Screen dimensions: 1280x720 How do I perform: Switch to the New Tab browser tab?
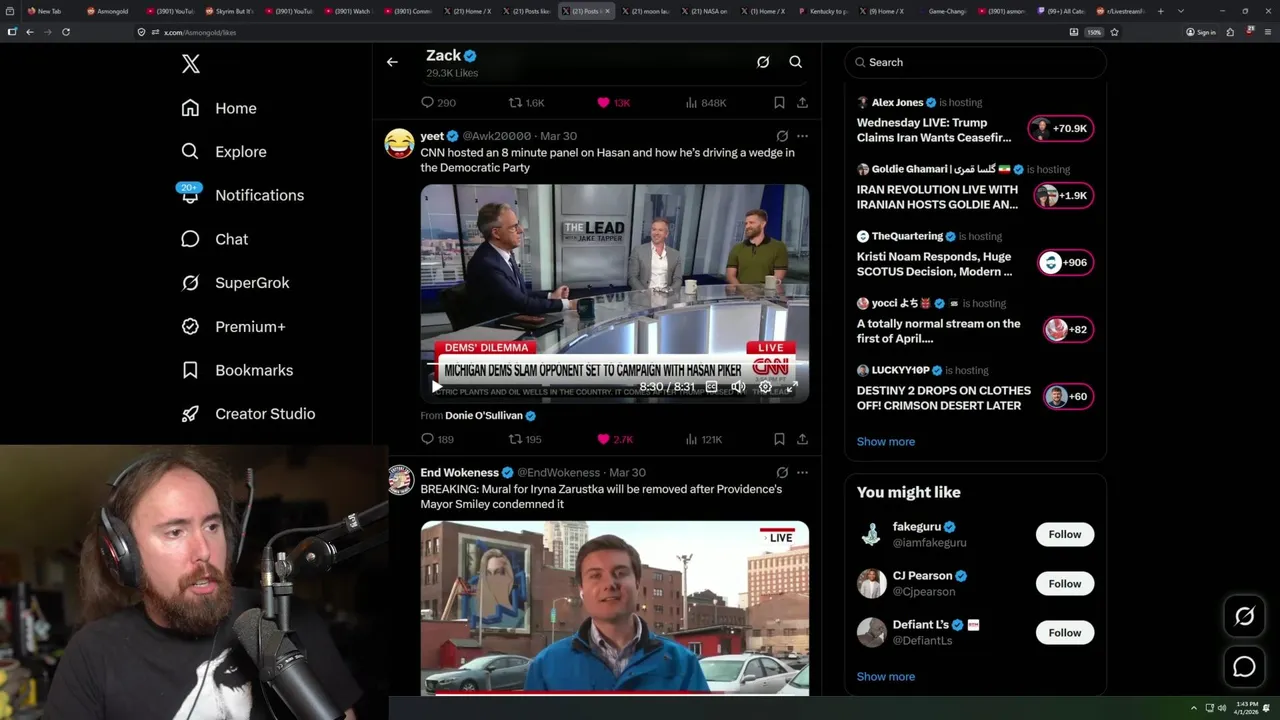48,11
